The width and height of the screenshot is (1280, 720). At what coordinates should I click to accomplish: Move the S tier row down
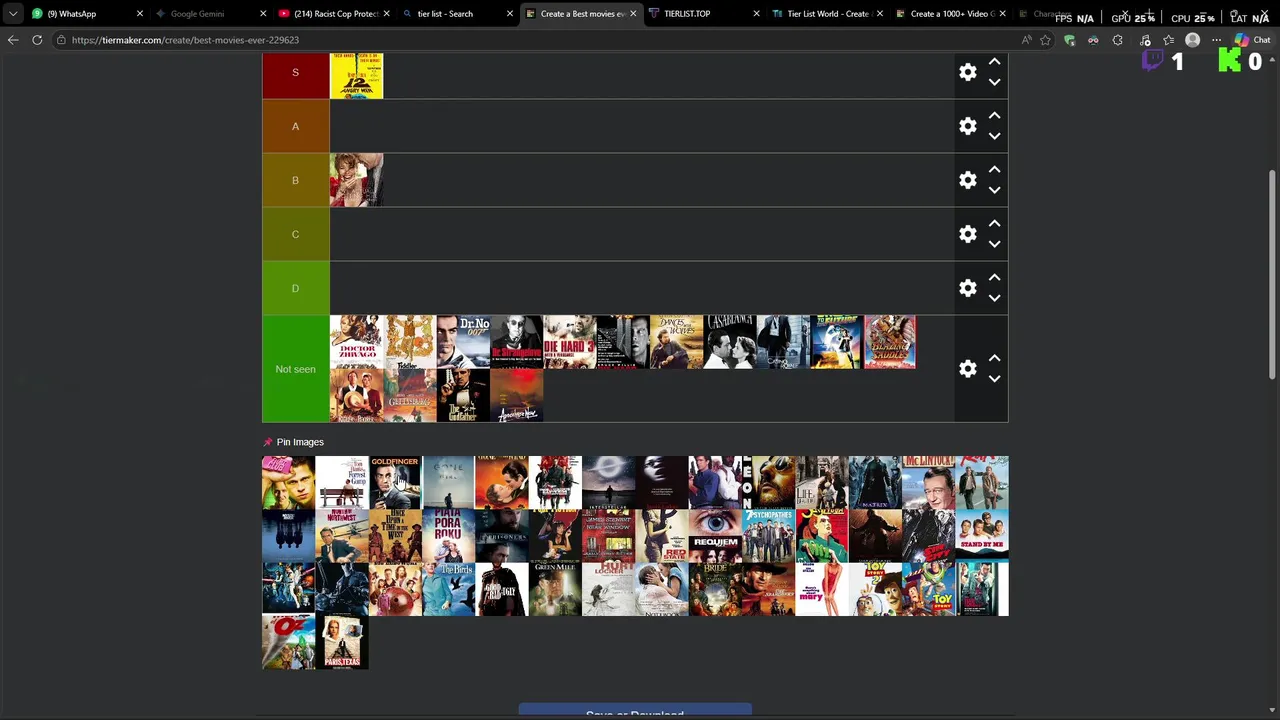[994, 82]
